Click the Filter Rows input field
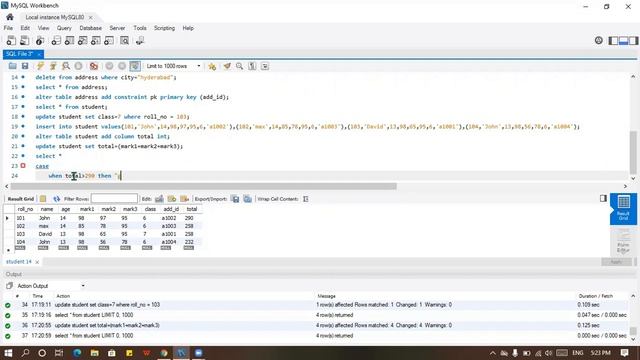This screenshot has width=640, height=360. point(114,199)
